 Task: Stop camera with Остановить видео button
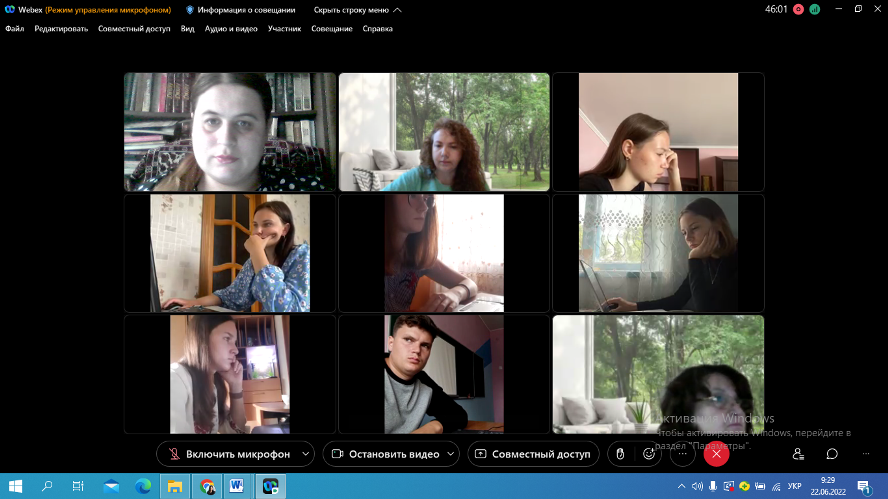coord(385,454)
